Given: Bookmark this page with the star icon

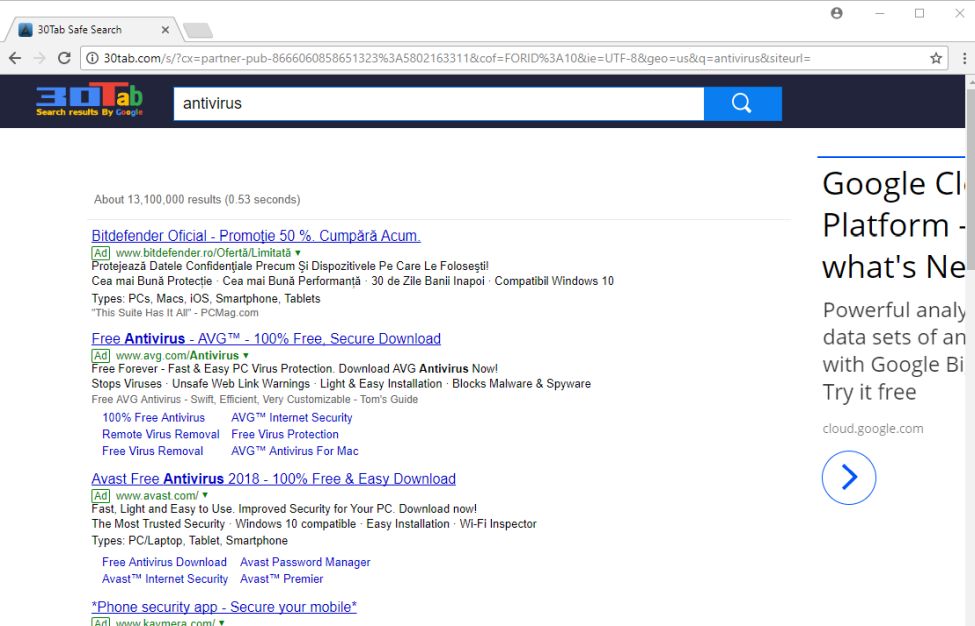Looking at the screenshot, I should pos(936,58).
